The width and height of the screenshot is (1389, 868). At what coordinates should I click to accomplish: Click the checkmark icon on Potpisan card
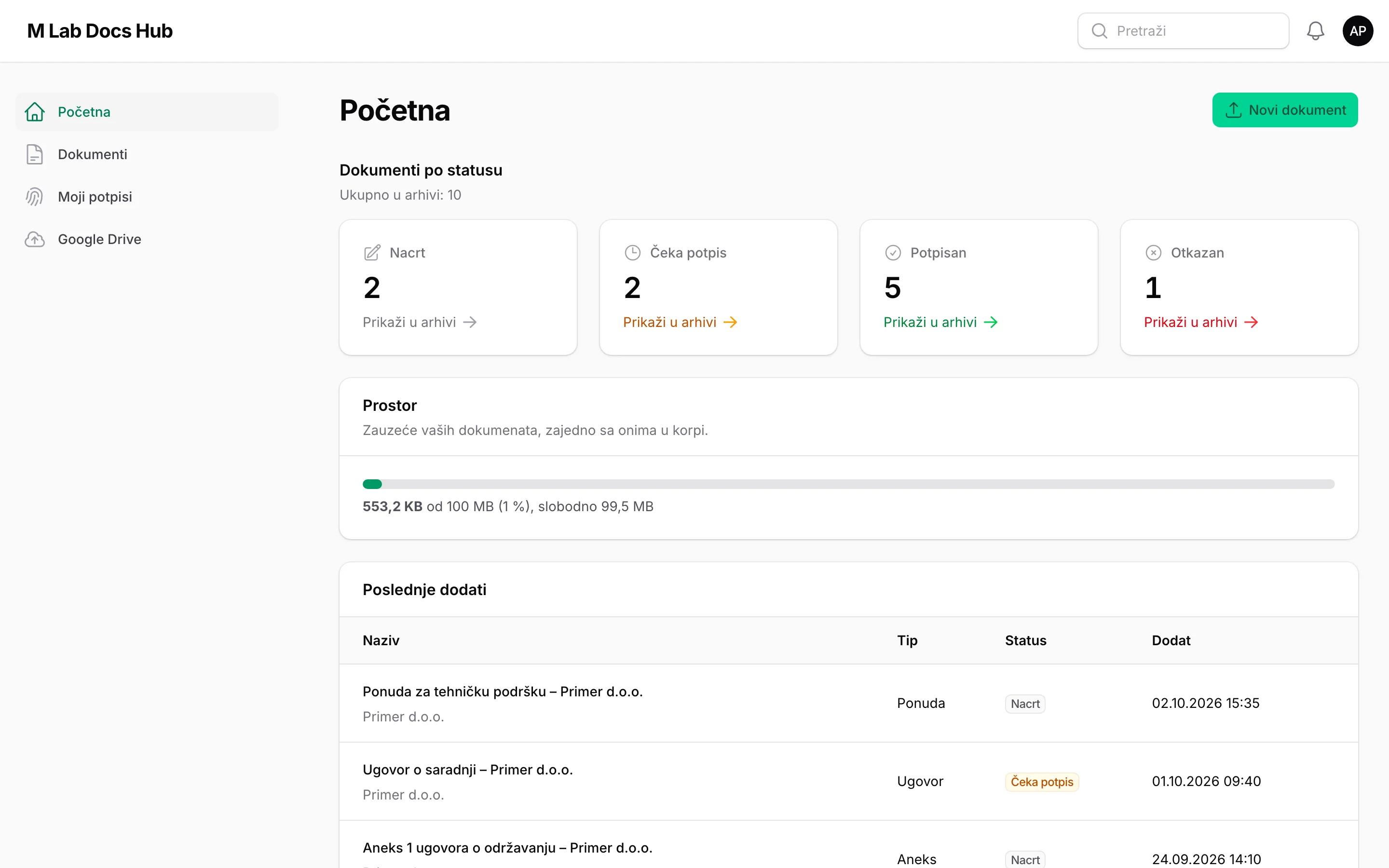pos(893,253)
